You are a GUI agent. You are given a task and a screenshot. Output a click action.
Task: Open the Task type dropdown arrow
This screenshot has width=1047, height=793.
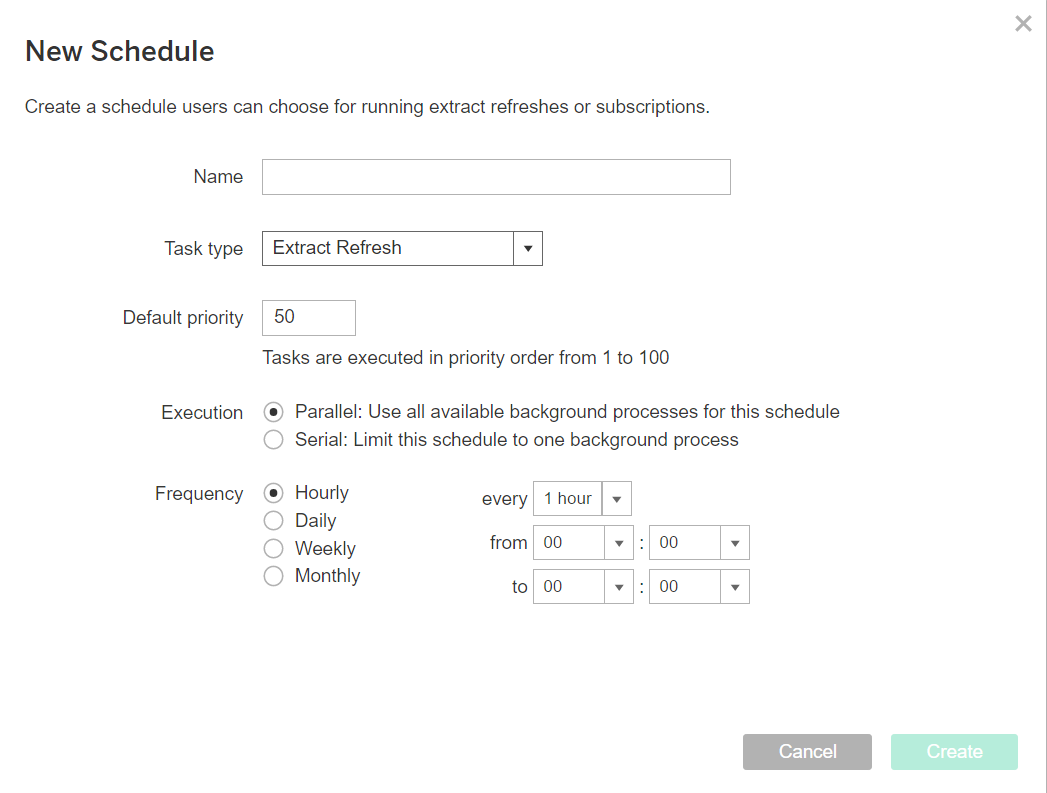528,249
